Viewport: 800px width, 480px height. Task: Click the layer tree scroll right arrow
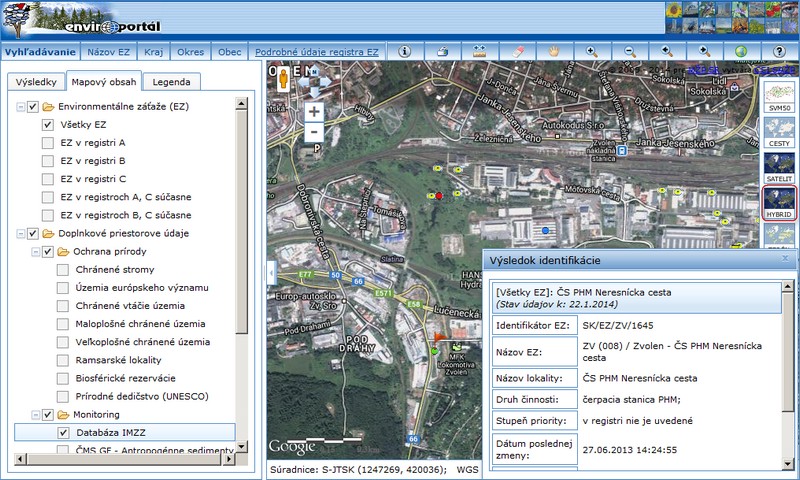click(229, 459)
